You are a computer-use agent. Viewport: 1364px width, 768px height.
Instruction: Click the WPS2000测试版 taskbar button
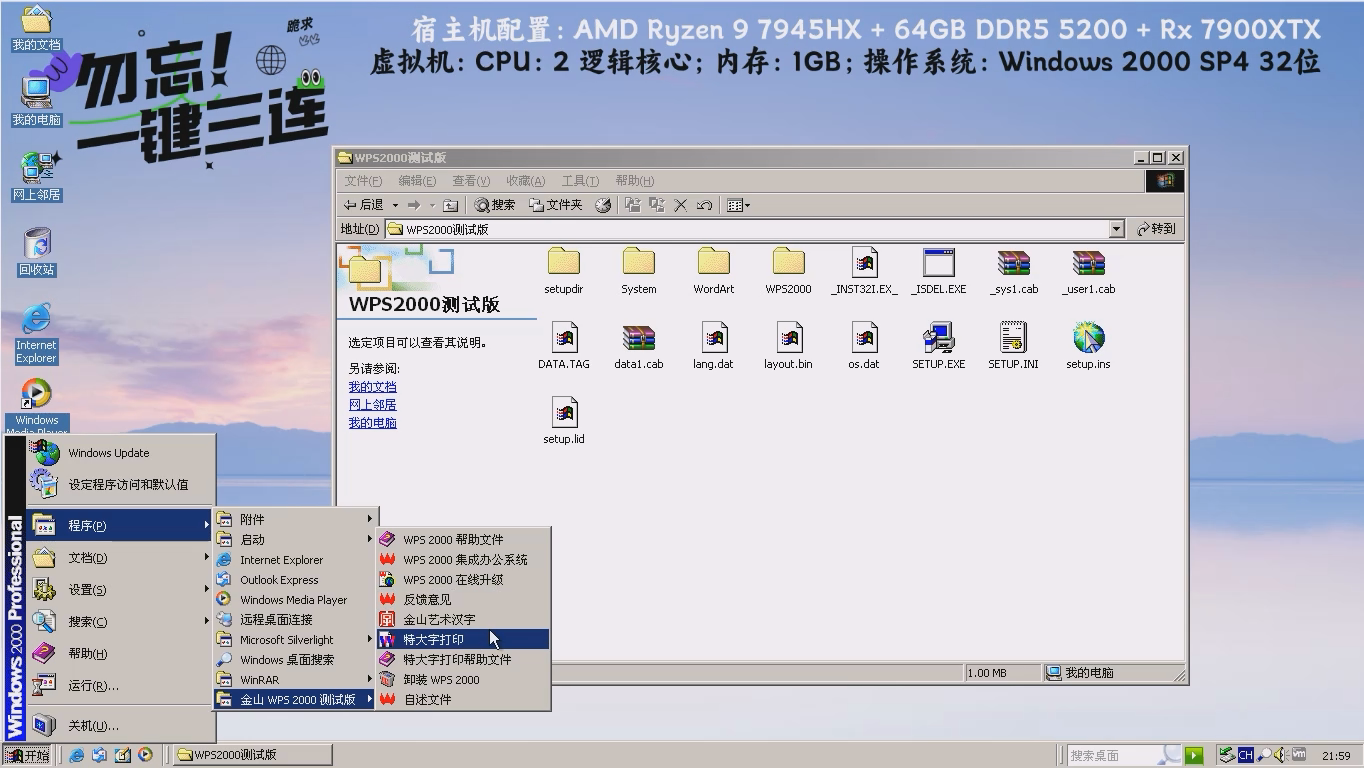click(x=250, y=755)
